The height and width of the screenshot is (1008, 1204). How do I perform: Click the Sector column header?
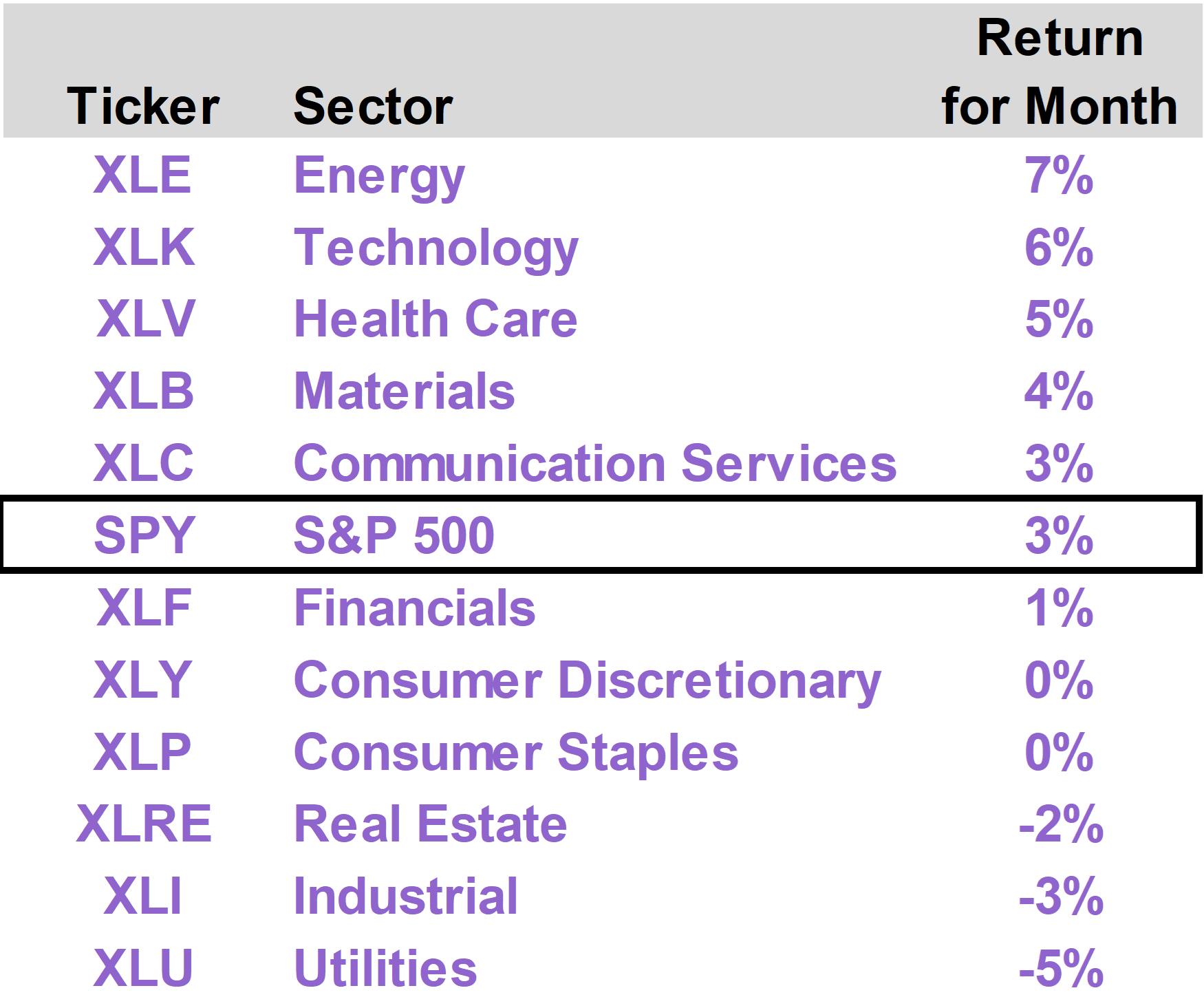click(x=373, y=107)
